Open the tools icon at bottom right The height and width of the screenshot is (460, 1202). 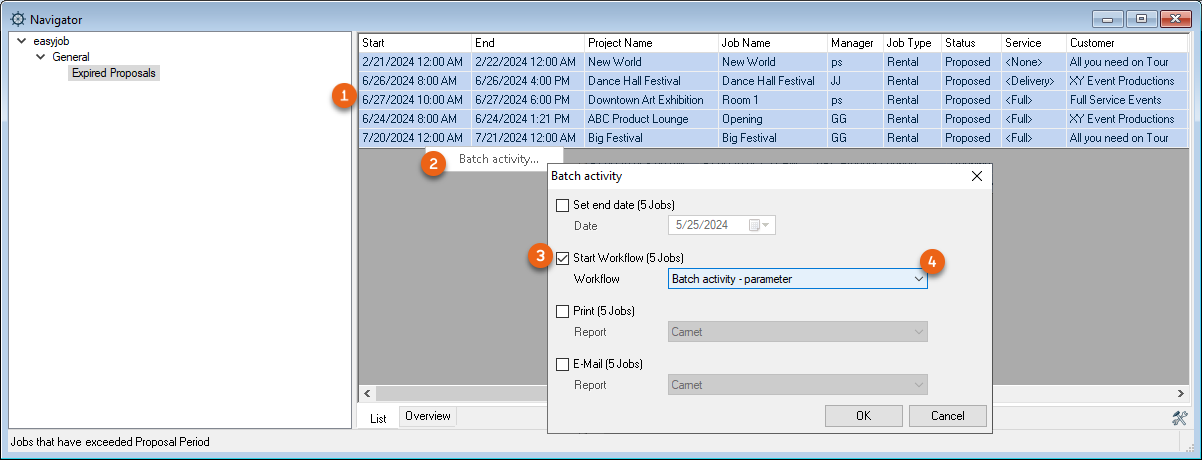click(1179, 418)
